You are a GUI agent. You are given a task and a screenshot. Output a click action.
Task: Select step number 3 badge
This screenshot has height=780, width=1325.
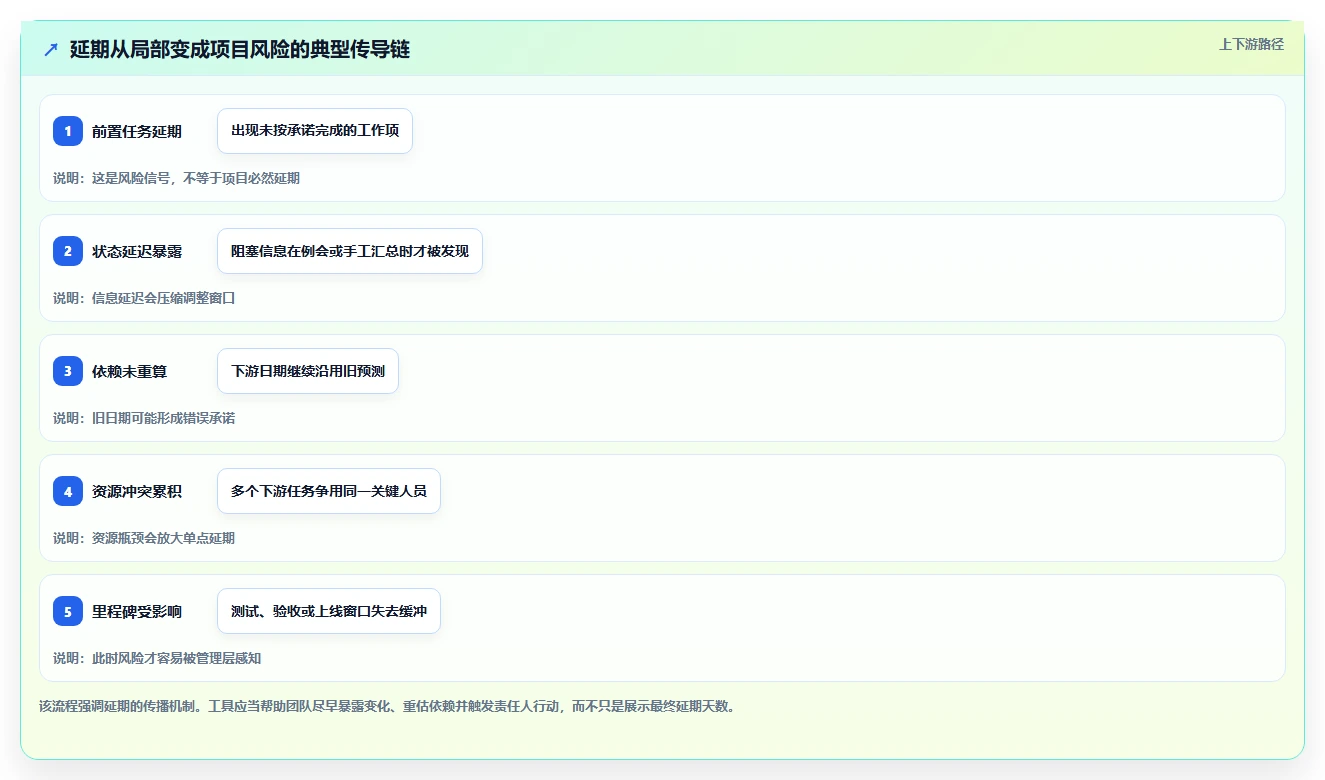point(68,371)
